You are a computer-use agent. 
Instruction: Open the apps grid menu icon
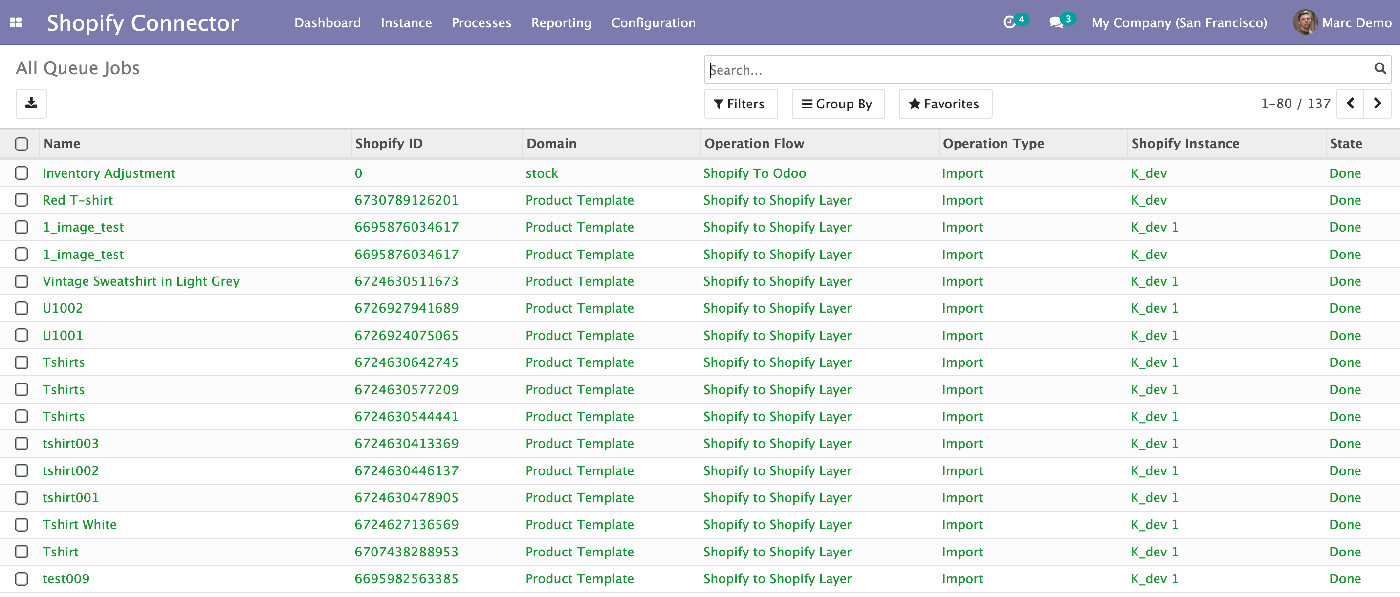pyautogui.click(x=16, y=23)
